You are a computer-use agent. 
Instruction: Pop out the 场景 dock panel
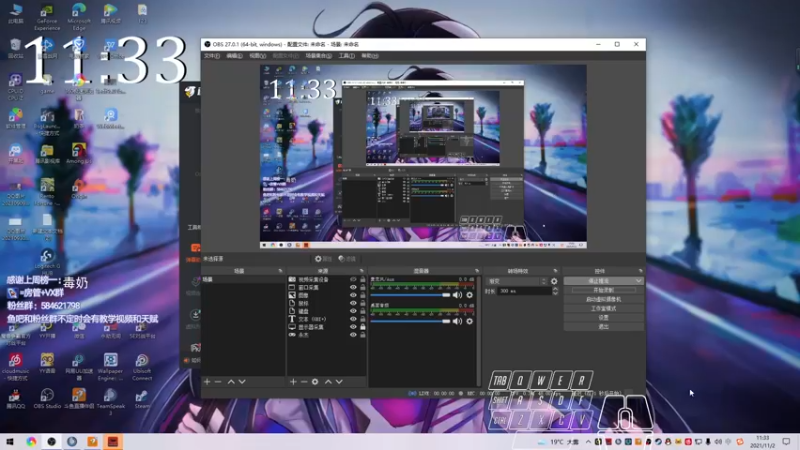(280, 271)
